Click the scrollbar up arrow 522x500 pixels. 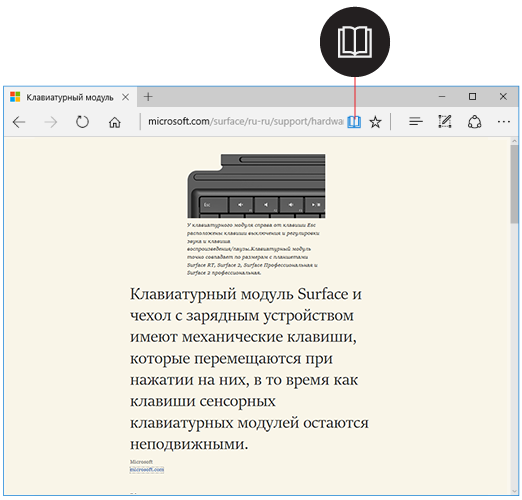tap(514, 141)
